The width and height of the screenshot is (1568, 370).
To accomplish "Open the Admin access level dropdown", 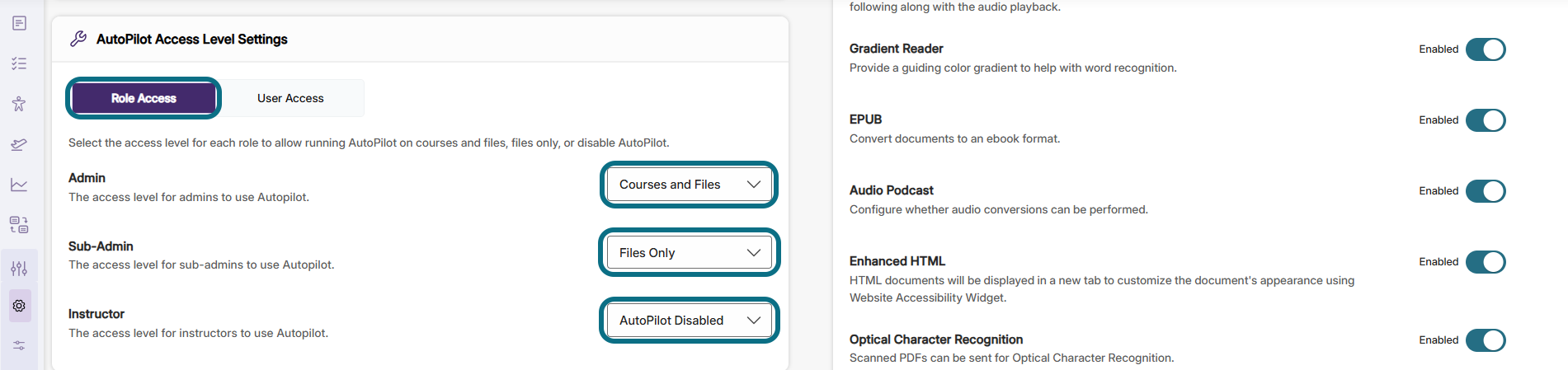I will pos(690,185).
